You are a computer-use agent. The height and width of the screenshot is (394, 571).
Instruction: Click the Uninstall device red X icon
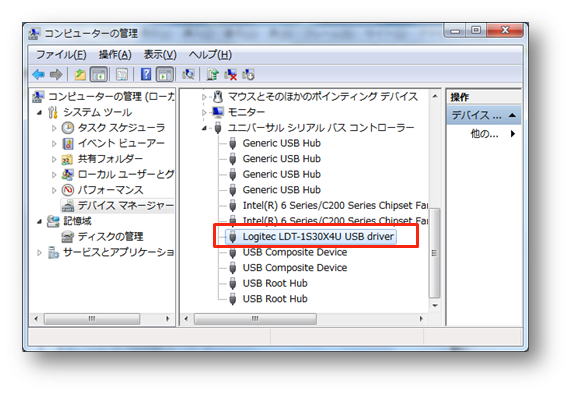coord(231,75)
